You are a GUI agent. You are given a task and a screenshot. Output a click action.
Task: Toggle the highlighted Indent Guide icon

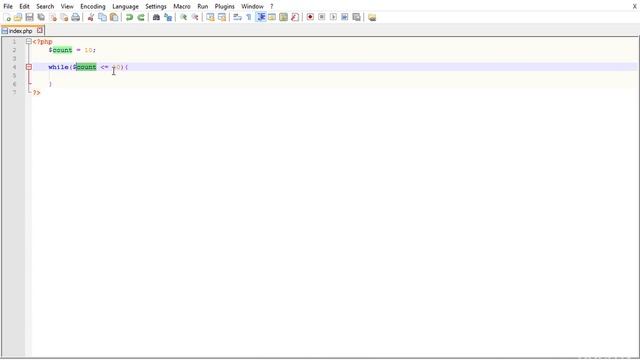pos(260,17)
